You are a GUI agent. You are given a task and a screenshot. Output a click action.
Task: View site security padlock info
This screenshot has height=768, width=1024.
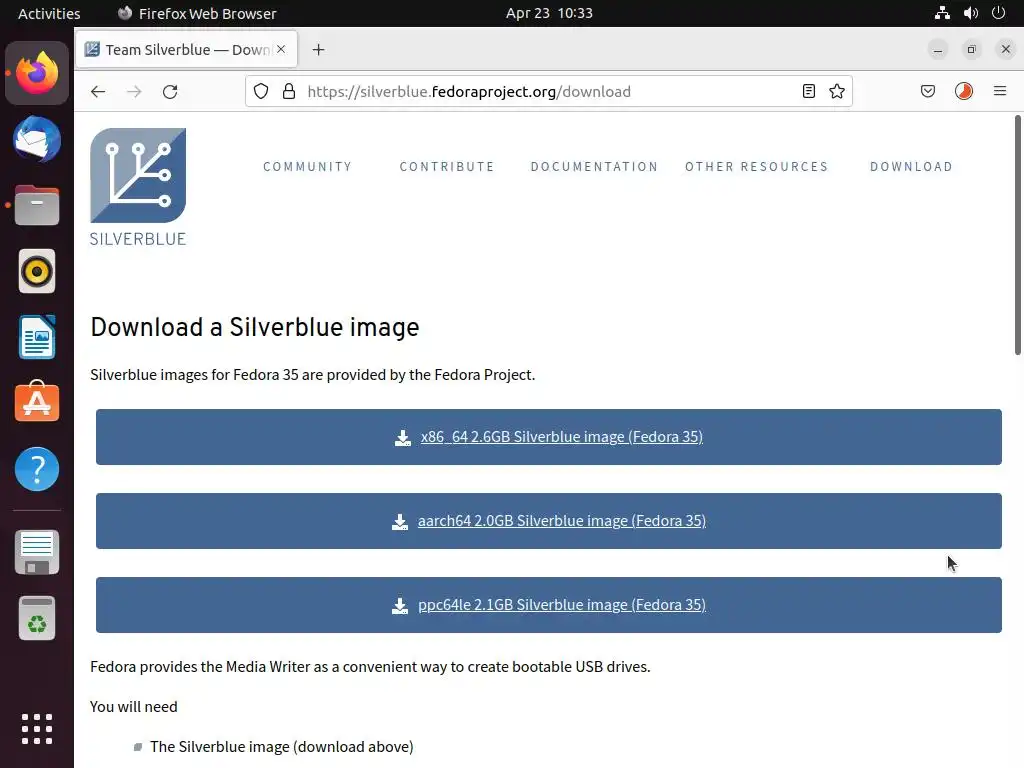(x=289, y=91)
